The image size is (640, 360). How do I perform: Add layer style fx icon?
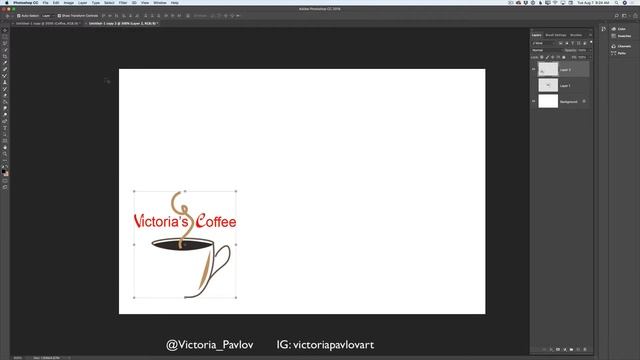click(x=551, y=349)
